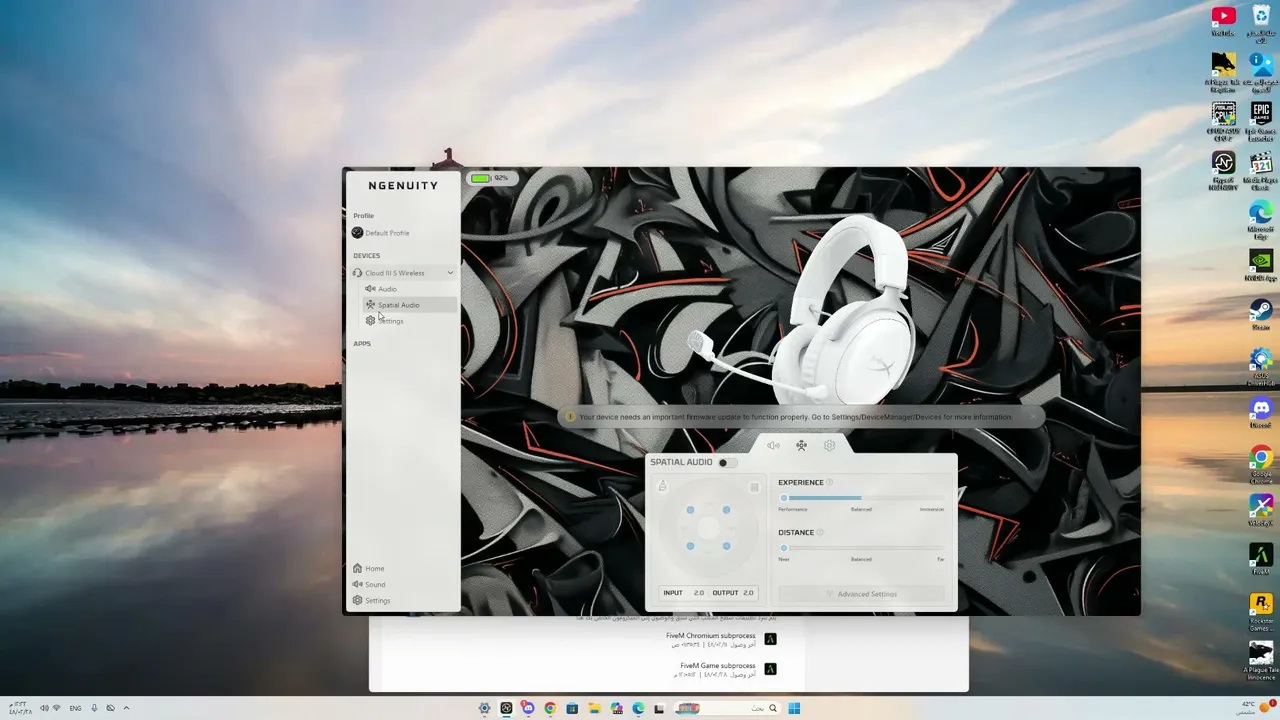
Task: Open Google Chrome from the taskbar
Action: pos(550,708)
